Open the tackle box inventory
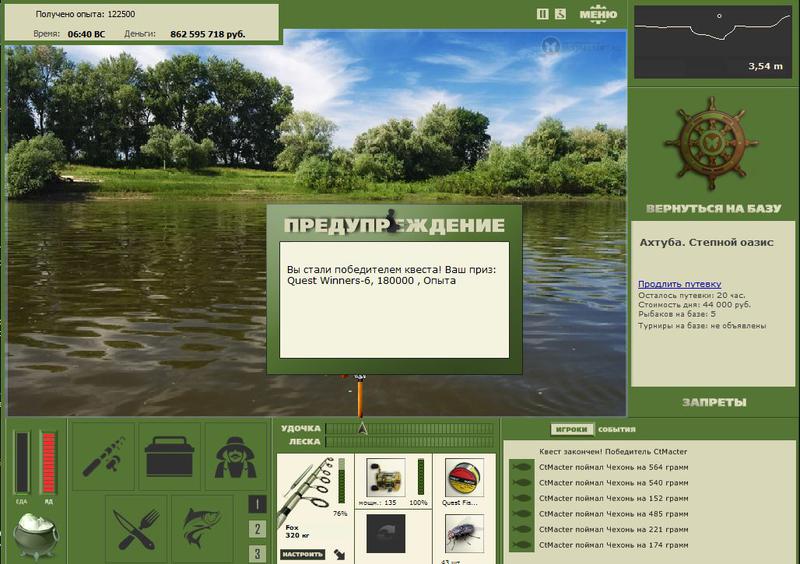This screenshot has height=564, width=800. click(169, 457)
